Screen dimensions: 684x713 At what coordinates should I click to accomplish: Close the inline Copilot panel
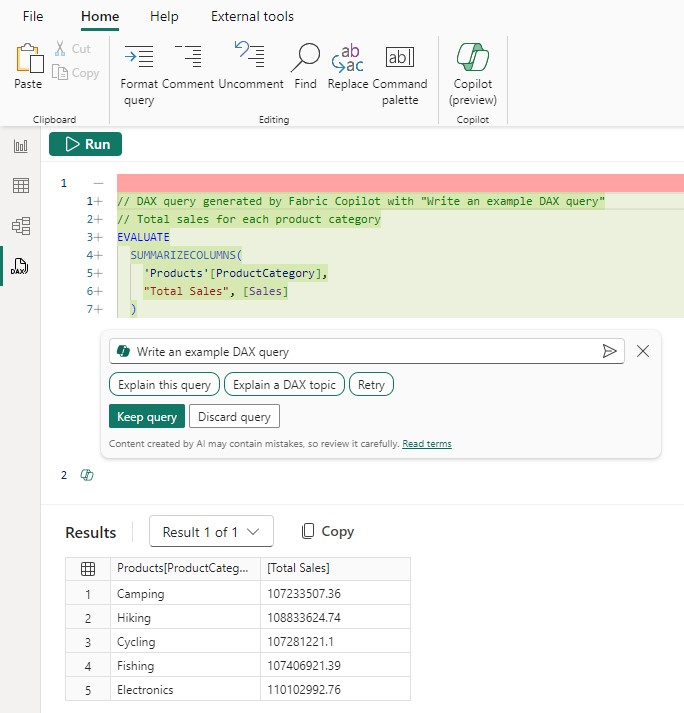tap(643, 351)
